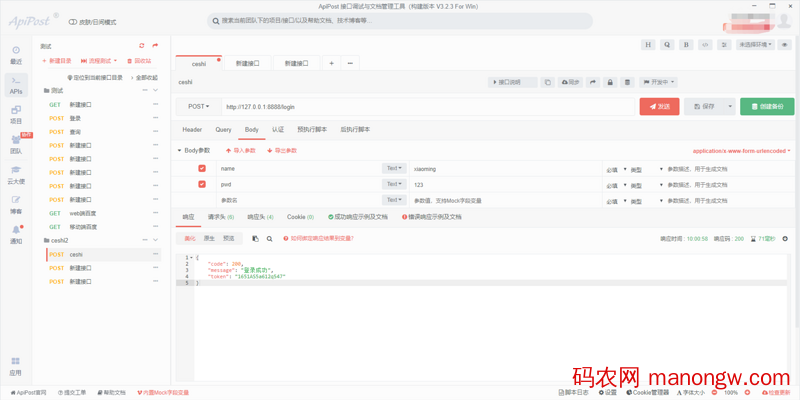Viewport: 800px width, 400px height.
Task: Open 设置 settings in status bar
Action: 608,393
